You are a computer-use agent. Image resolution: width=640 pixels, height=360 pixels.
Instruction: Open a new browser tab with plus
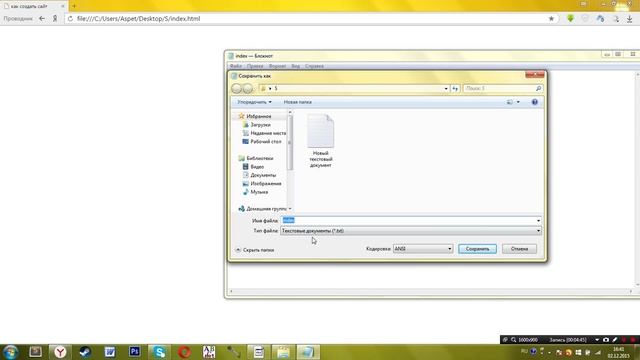pos(74,6)
